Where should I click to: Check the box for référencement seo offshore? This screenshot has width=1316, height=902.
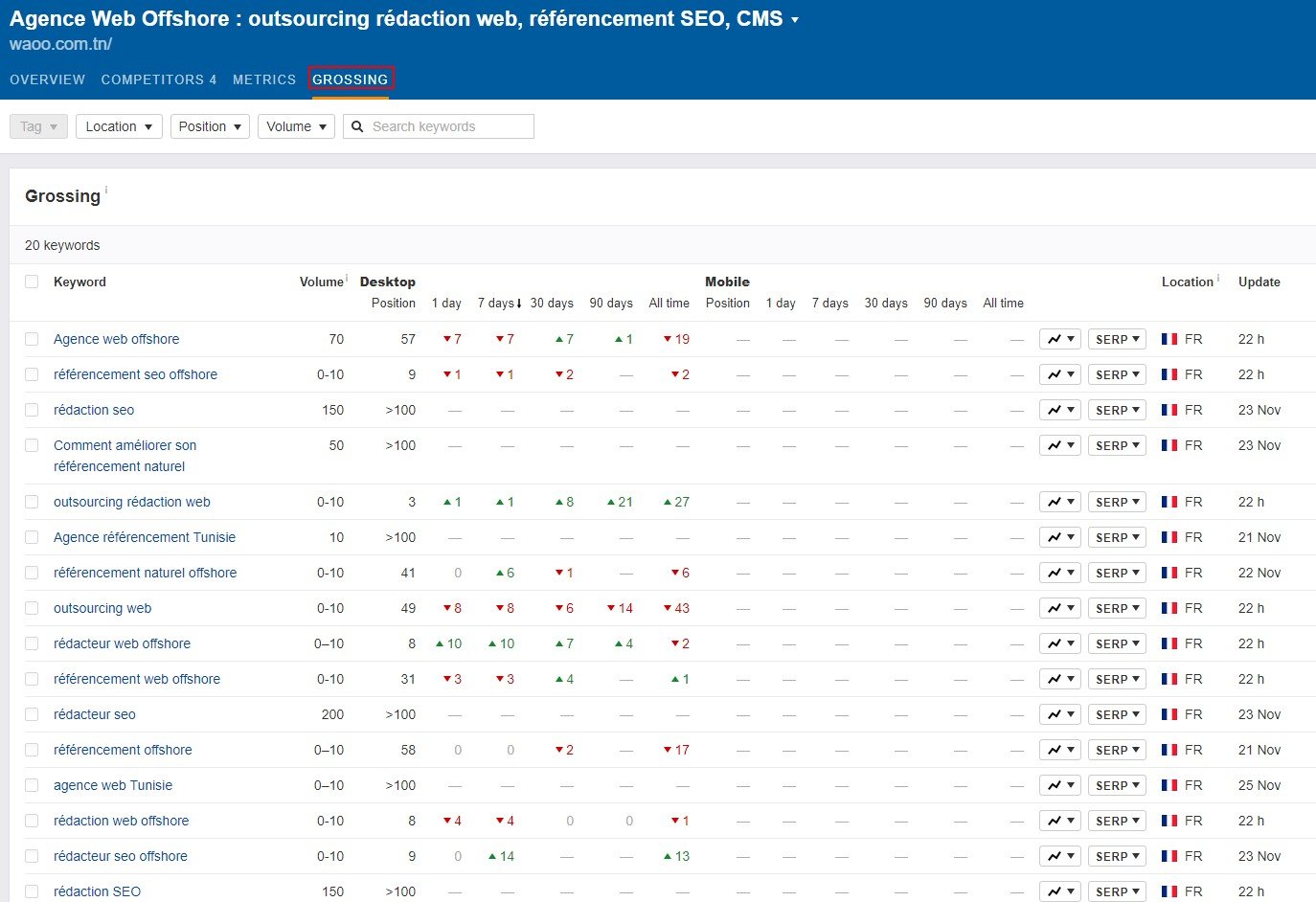(32, 374)
